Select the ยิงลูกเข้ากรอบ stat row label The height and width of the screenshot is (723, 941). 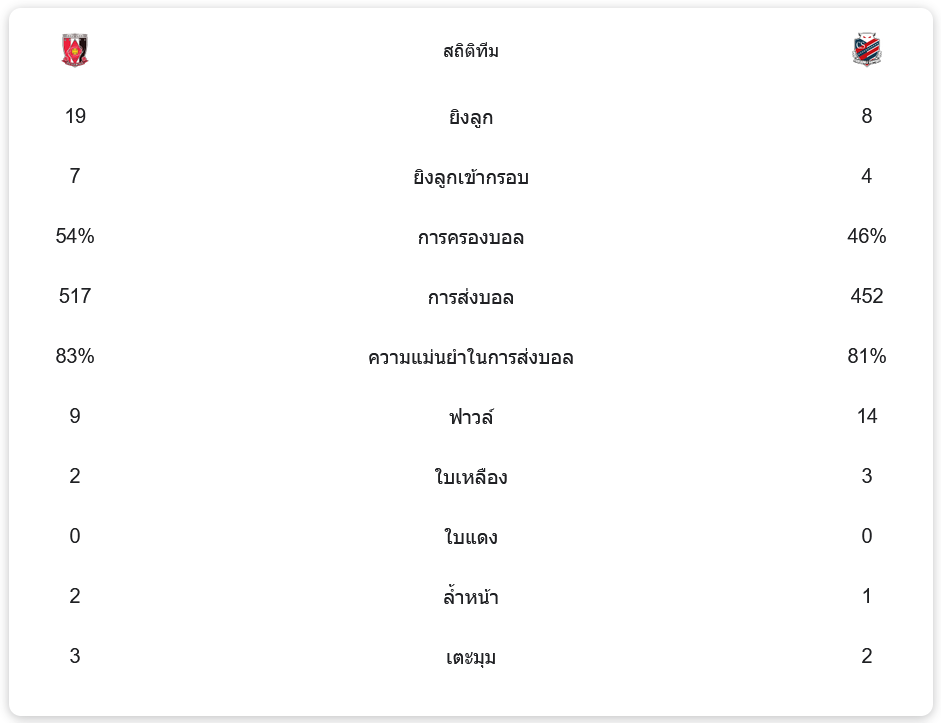click(470, 177)
